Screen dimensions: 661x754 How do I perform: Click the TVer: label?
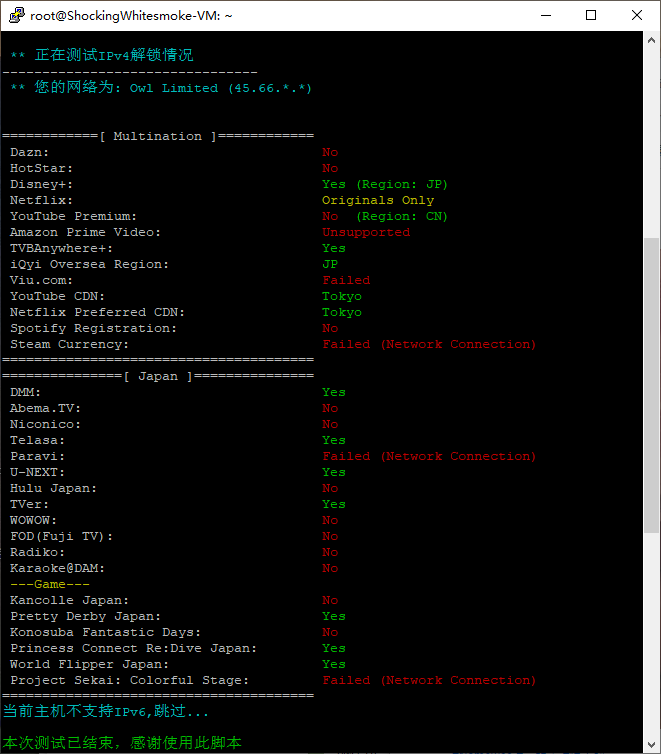[x=29, y=504]
